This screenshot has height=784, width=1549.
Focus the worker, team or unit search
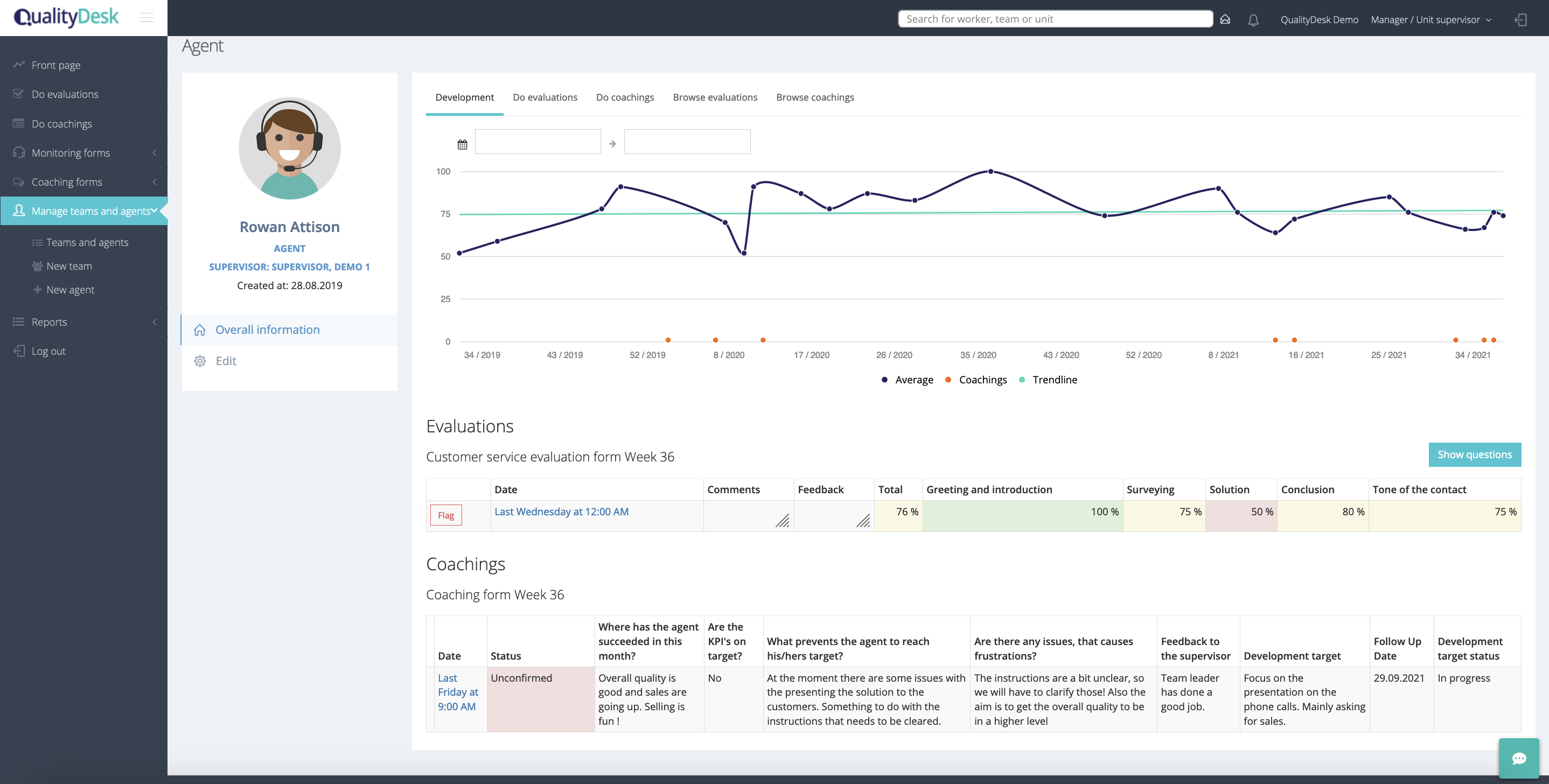pyautogui.click(x=1055, y=19)
